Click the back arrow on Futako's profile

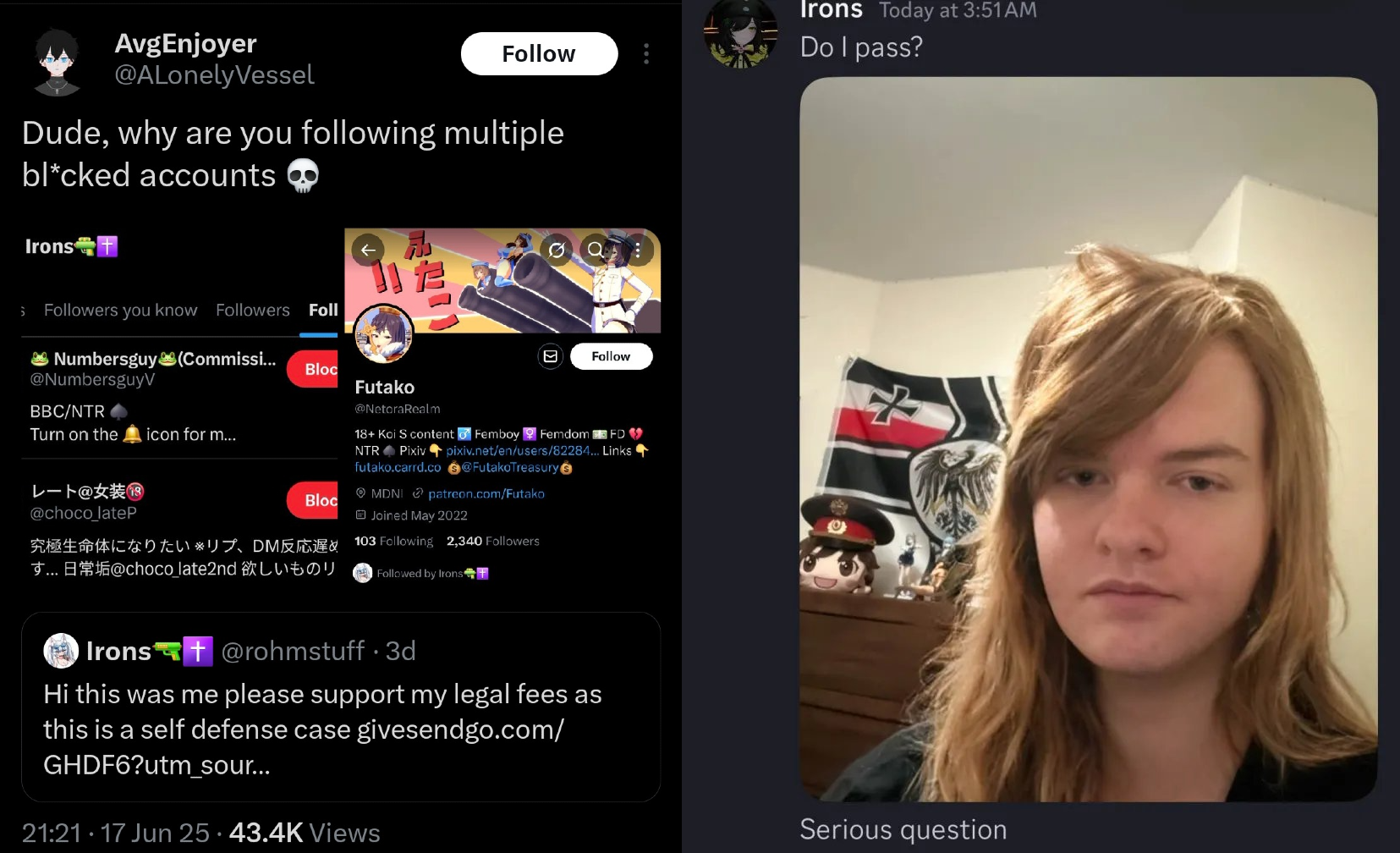[x=368, y=250]
